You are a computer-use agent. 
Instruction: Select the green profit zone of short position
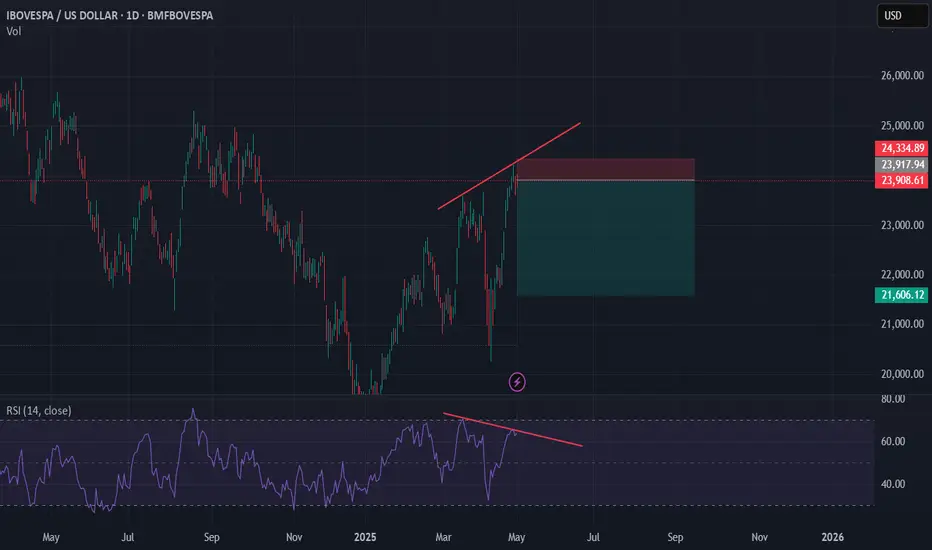click(x=606, y=238)
